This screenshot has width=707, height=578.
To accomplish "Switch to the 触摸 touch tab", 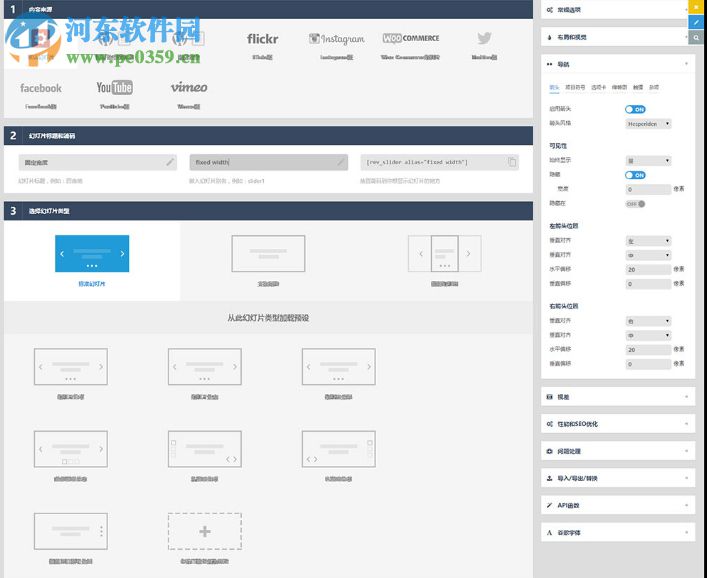I will point(638,87).
